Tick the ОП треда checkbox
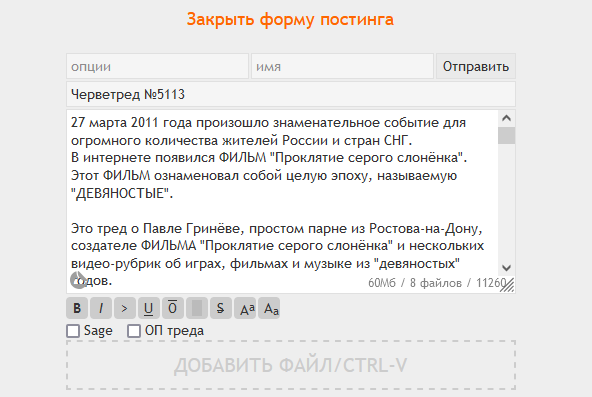The image size is (592, 397). pos(134,331)
